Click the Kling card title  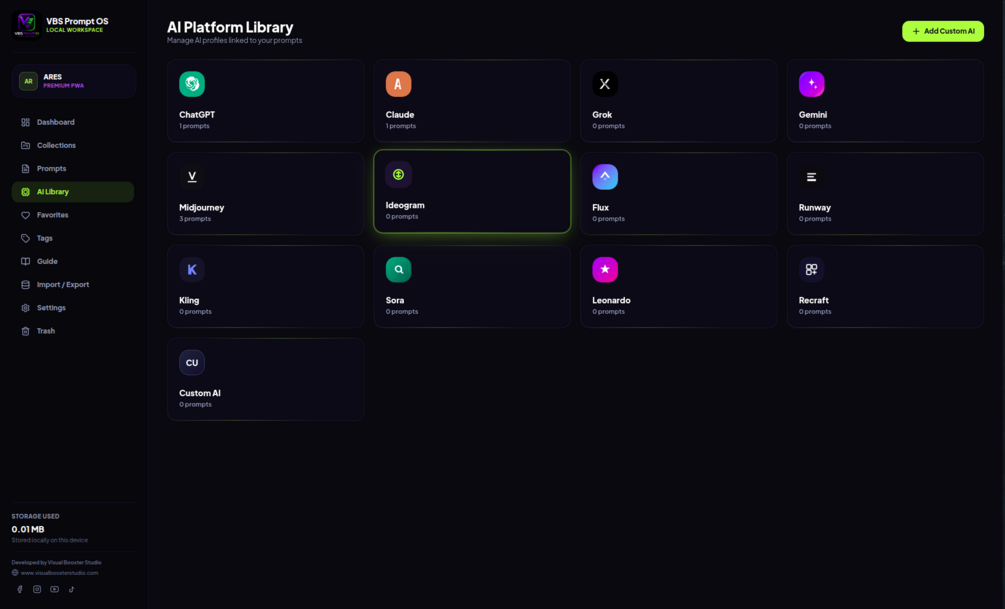pos(189,301)
